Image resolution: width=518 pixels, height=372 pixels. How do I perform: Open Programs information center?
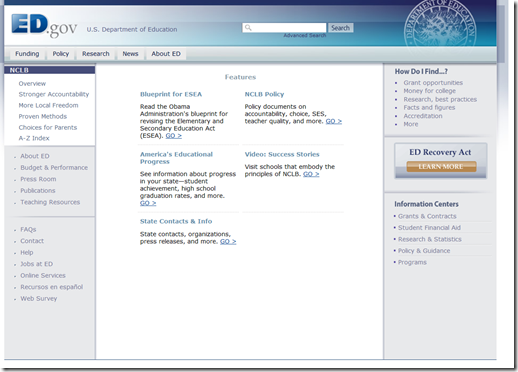(412, 262)
